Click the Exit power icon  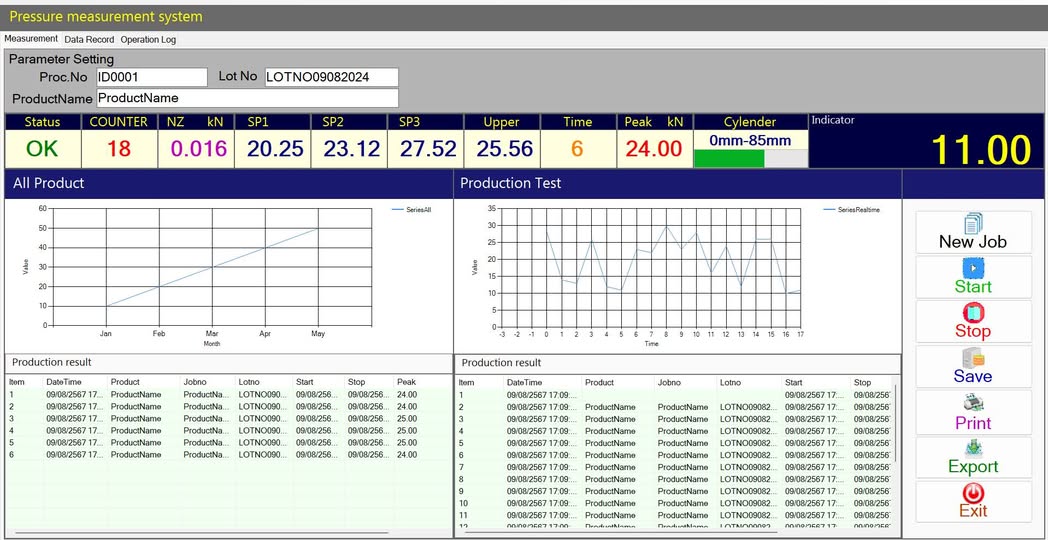973,493
